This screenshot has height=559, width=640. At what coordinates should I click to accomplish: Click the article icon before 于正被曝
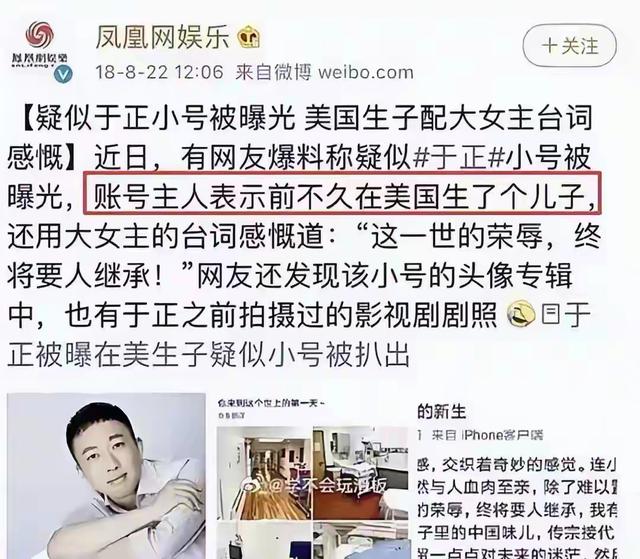pos(551,314)
